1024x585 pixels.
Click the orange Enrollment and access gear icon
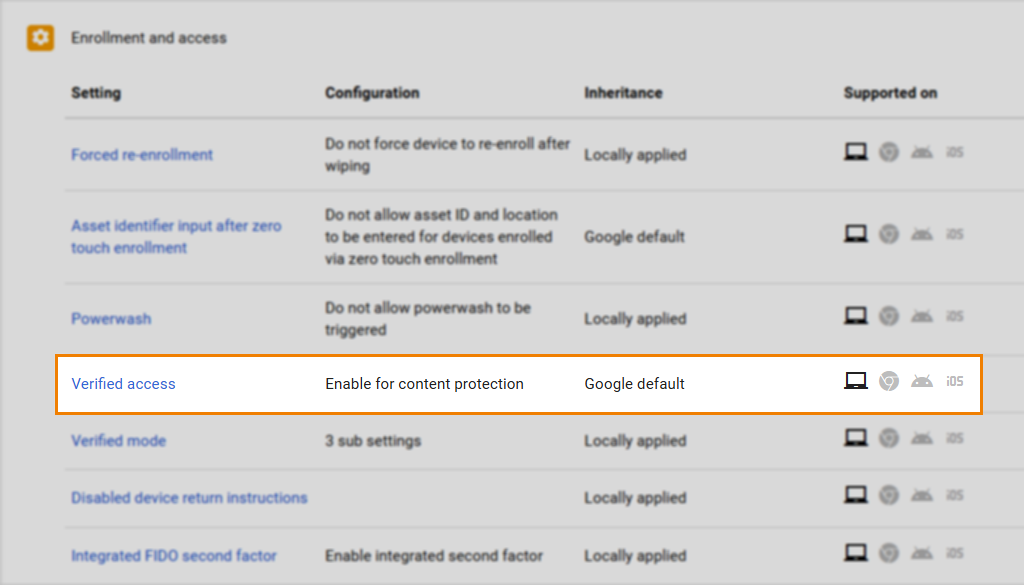coord(40,38)
